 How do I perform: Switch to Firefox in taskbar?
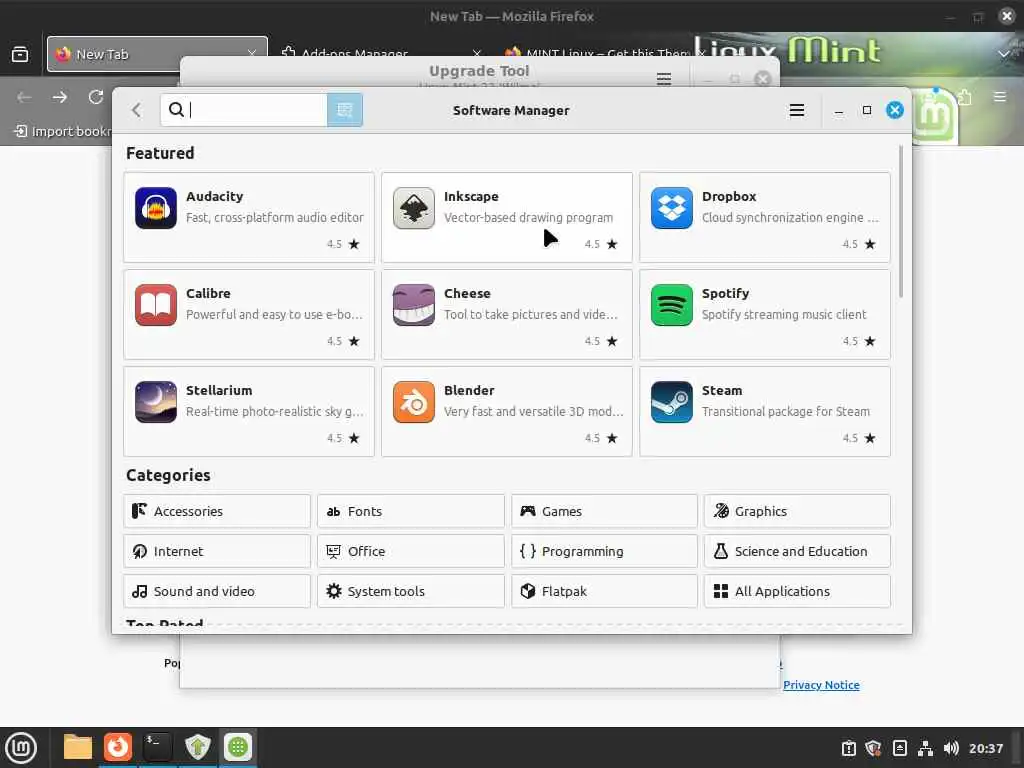[118, 747]
